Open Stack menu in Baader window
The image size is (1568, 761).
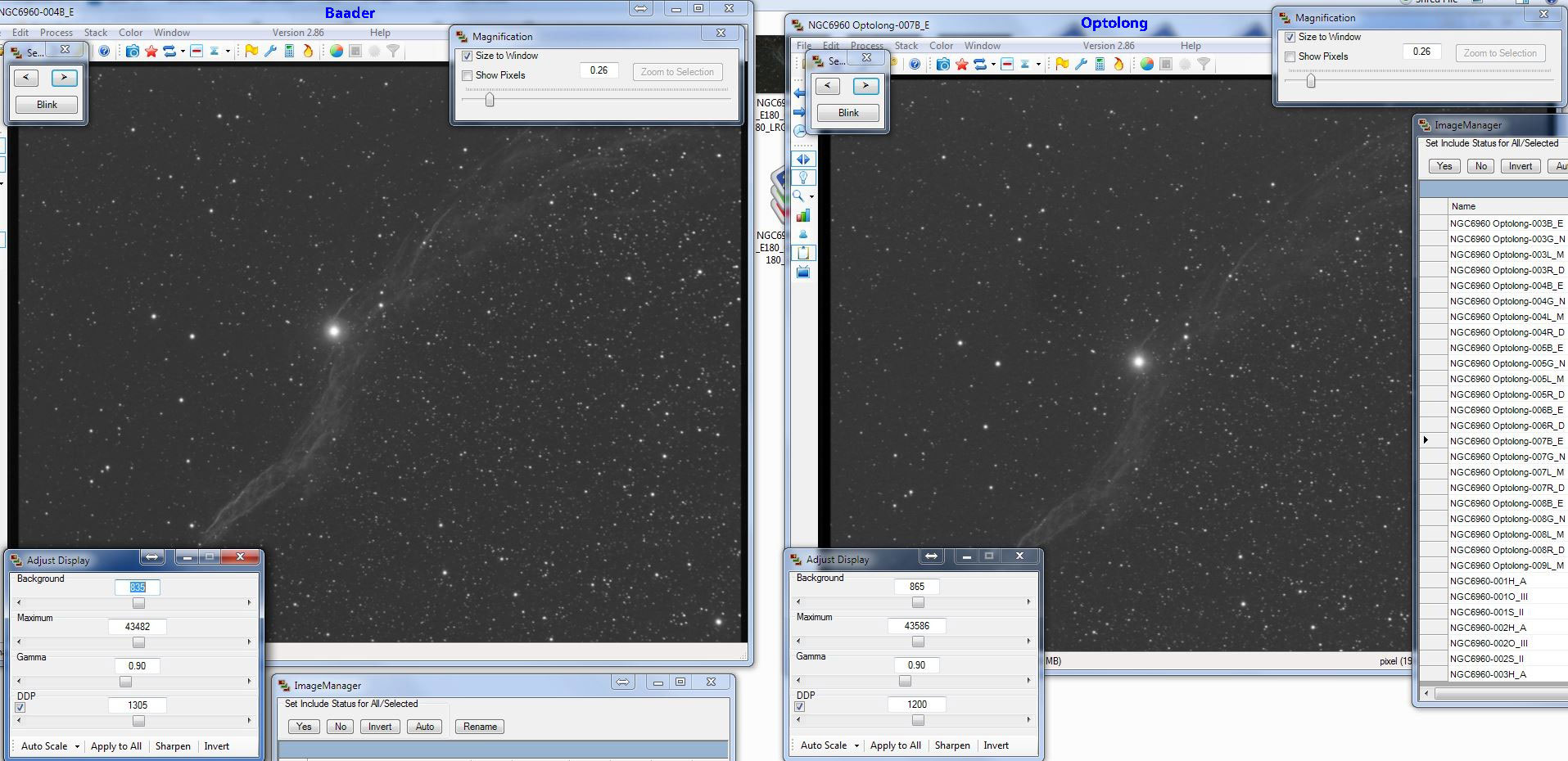tap(96, 33)
